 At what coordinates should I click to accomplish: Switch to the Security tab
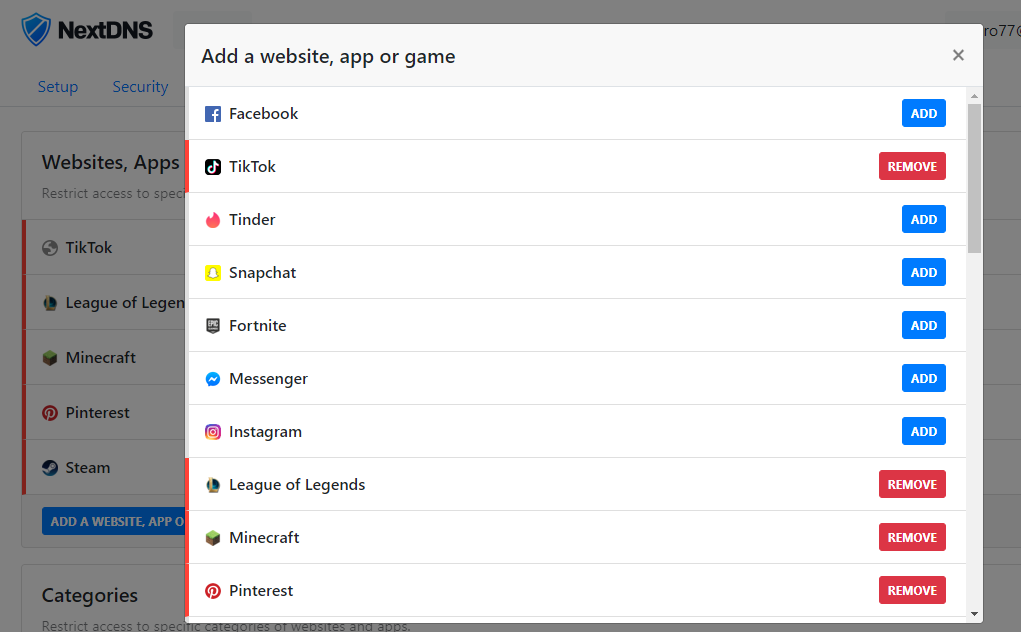pos(140,87)
